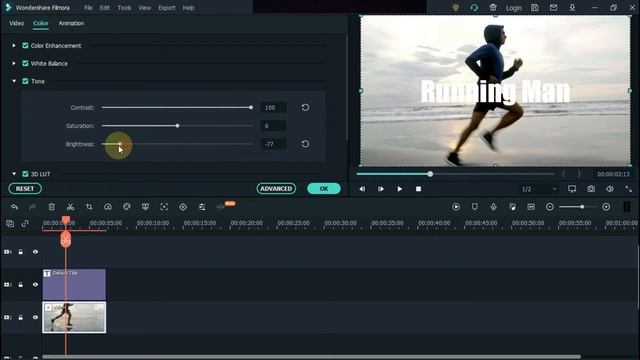Open the Color palette tool
This screenshot has height=360, width=640.
tap(127, 207)
